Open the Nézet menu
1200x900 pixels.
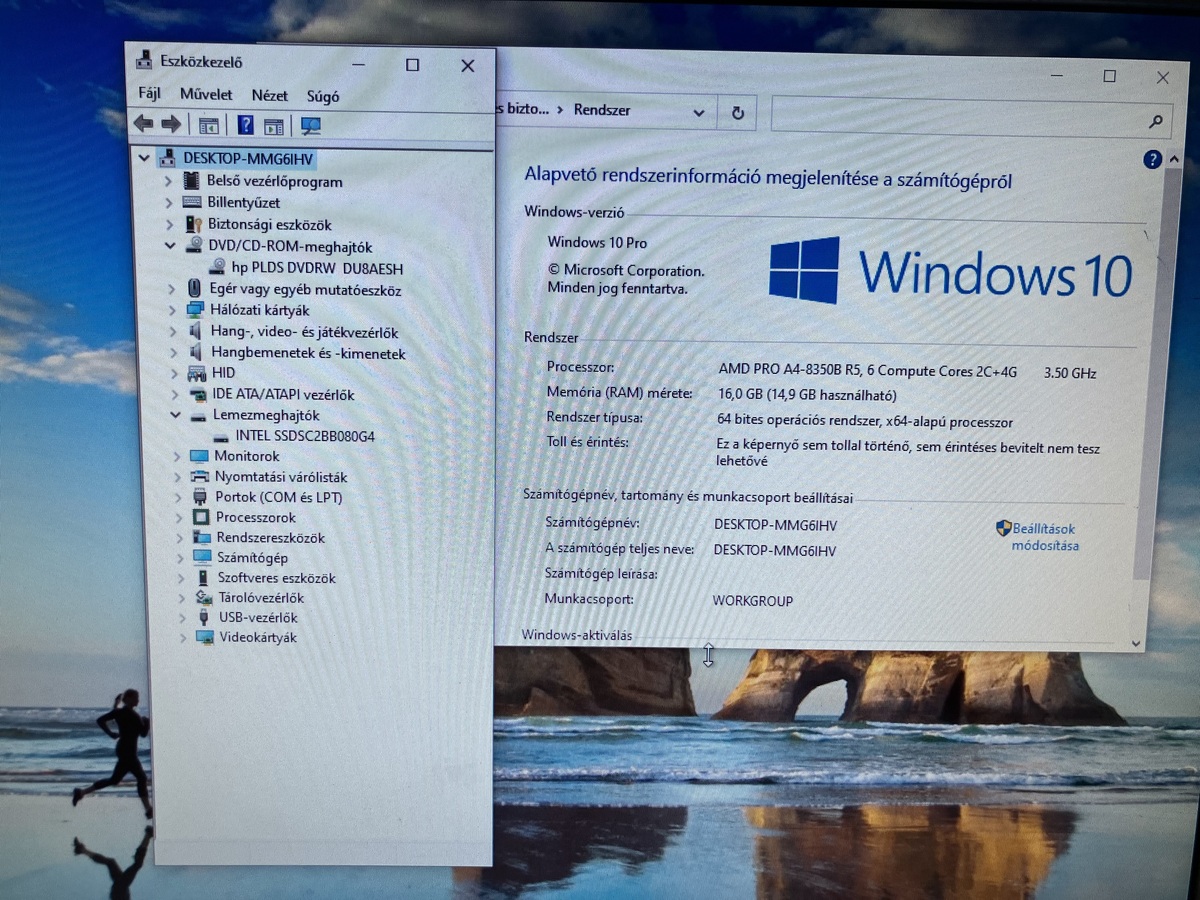pyautogui.click(x=270, y=96)
